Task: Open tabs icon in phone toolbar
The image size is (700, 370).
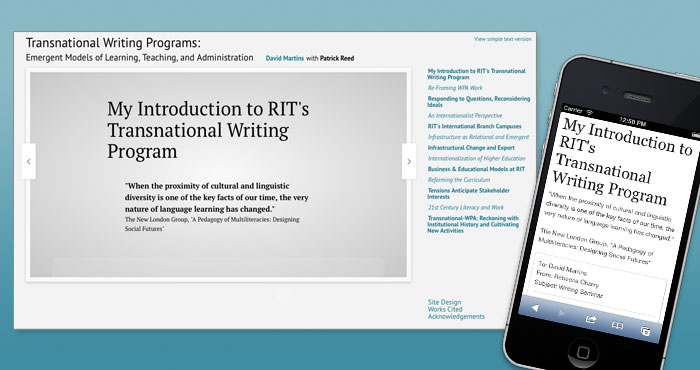Action: 645,331
